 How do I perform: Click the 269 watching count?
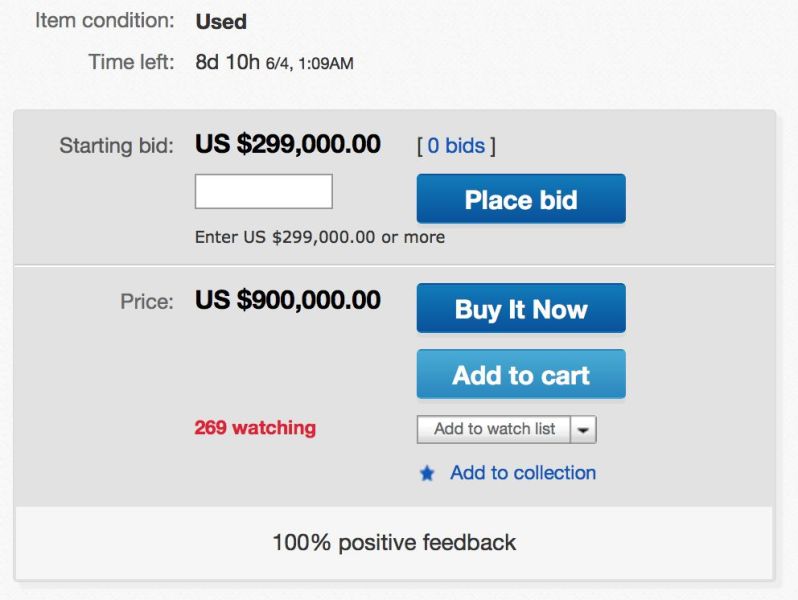[x=255, y=428]
